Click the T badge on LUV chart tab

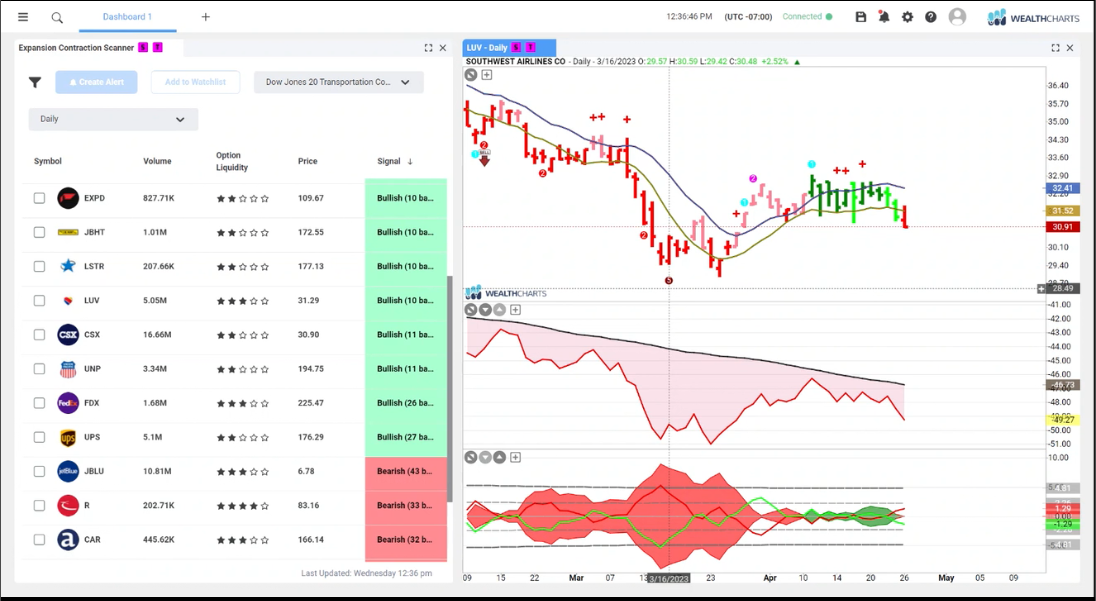(x=531, y=48)
